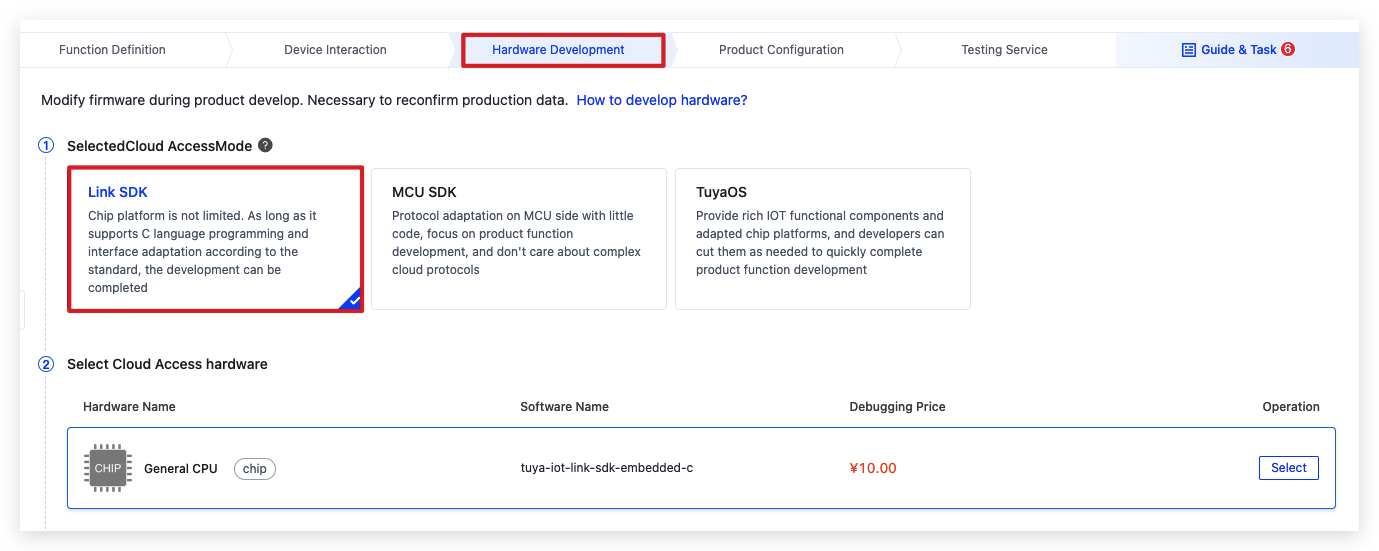Click the Select button for General CPU

(1288, 468)
